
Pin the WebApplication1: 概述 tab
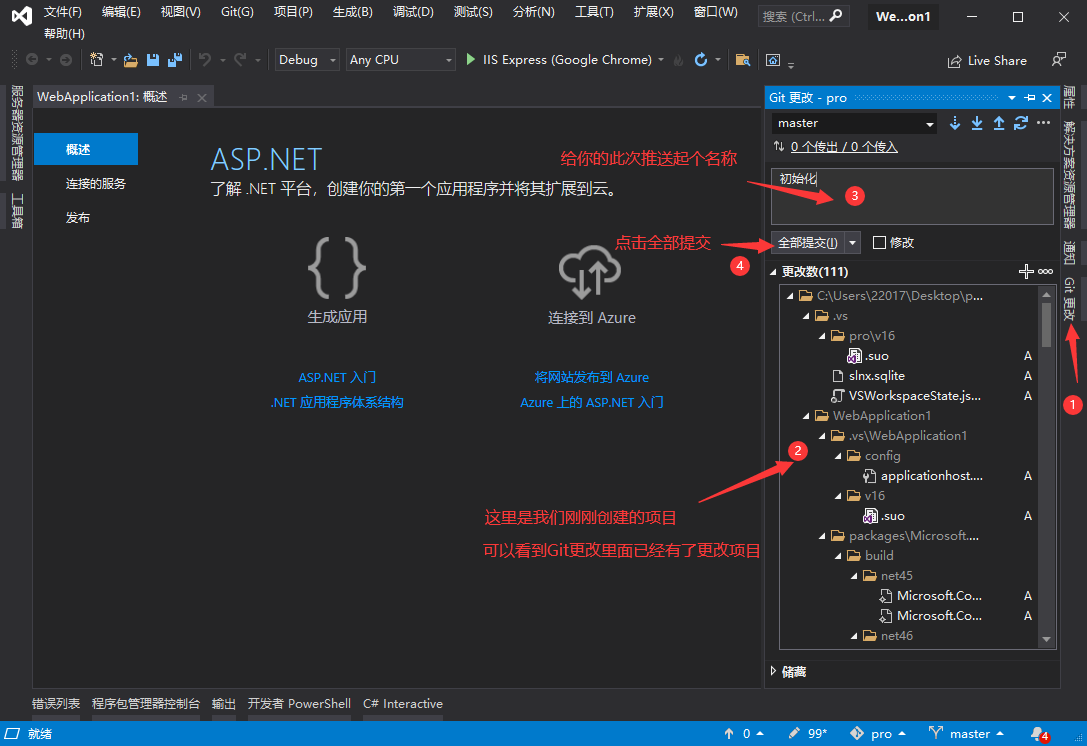(x=183, y=98)
